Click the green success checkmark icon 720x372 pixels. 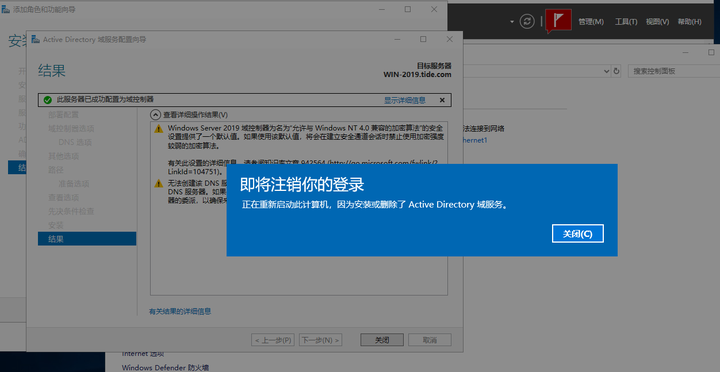pos(47,100)
